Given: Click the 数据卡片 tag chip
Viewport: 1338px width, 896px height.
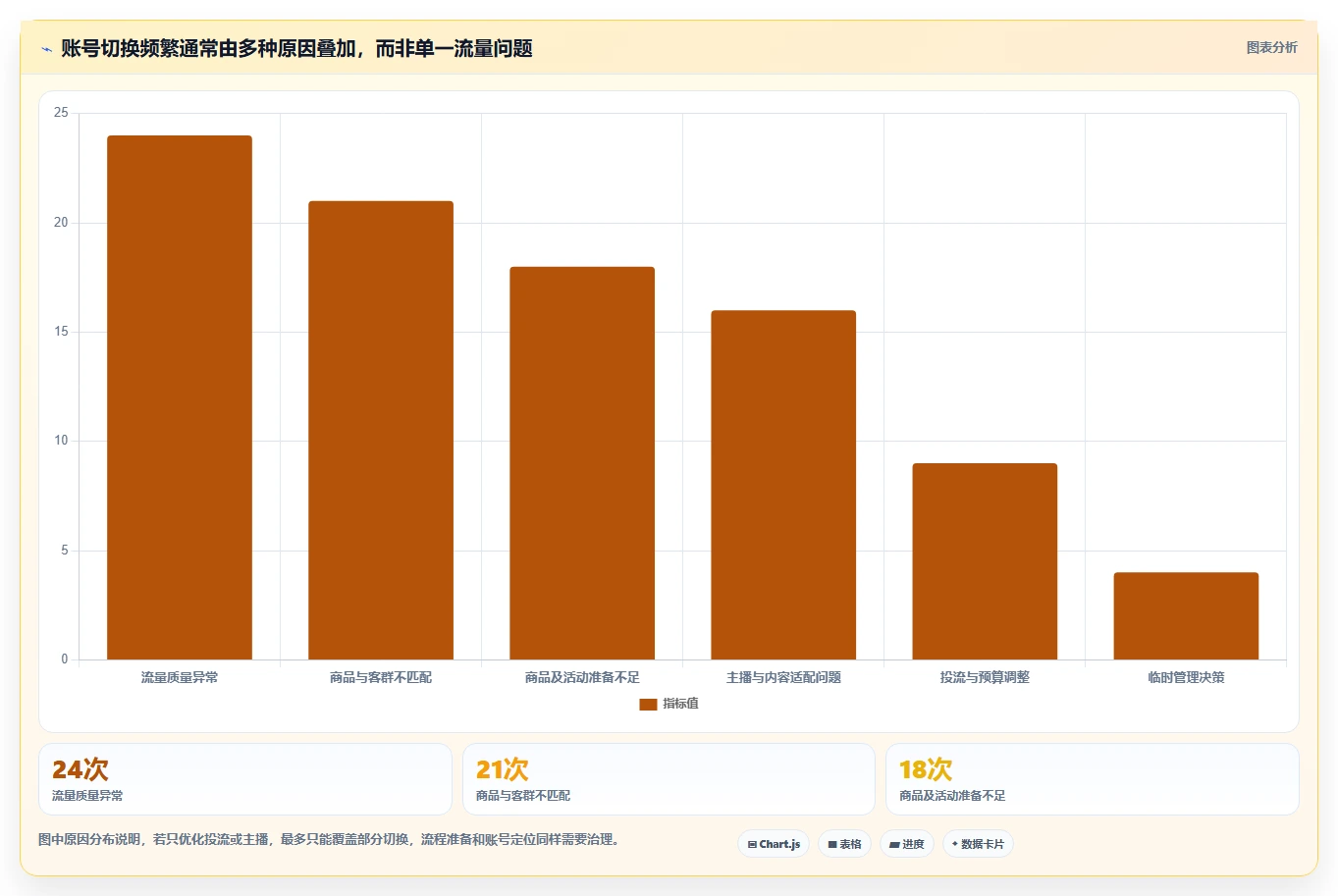Looking at the screenshot, I should click(978, 844).
